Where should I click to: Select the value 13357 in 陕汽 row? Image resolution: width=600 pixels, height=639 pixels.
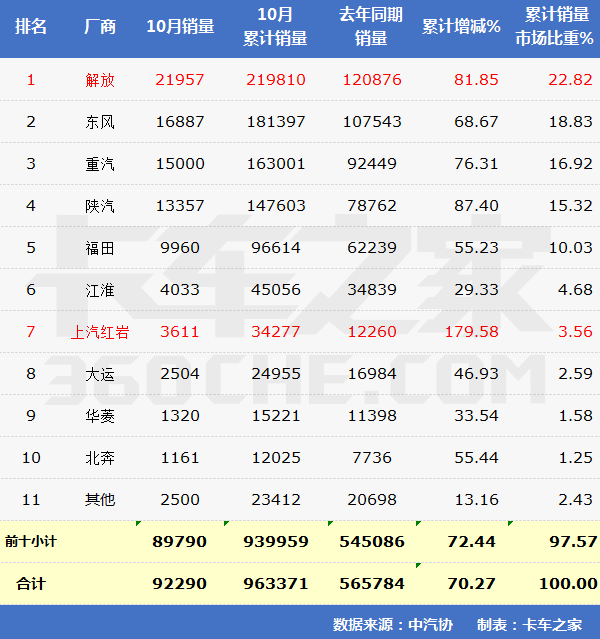(x=180, y=206)
